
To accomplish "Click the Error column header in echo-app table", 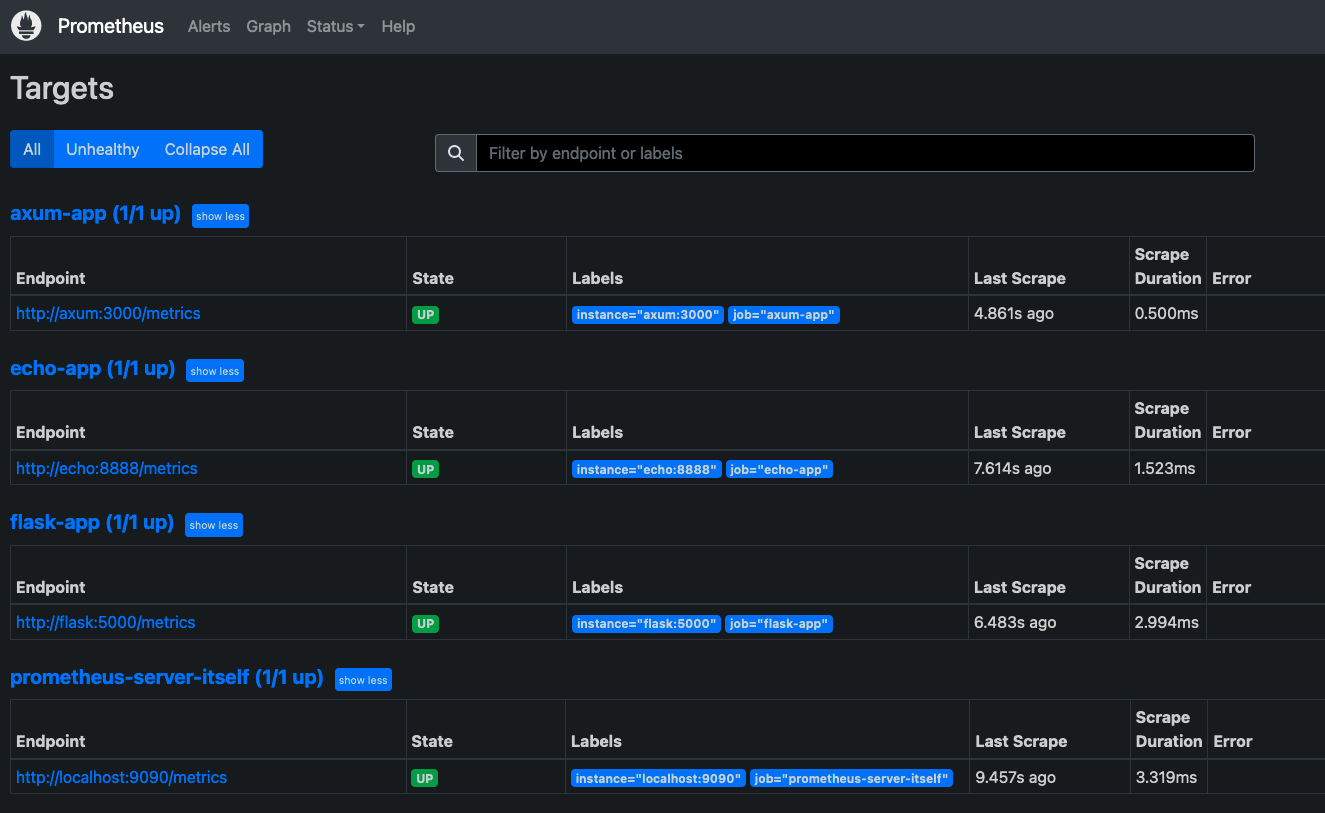I will 1231,432.
